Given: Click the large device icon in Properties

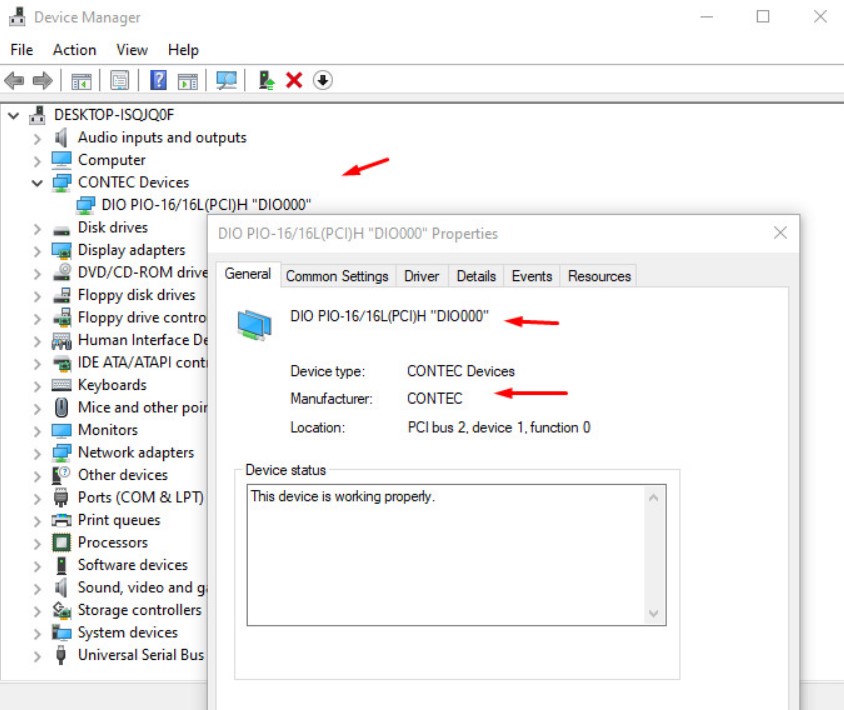Looking at the screenshot, I should tap(254, 325).
